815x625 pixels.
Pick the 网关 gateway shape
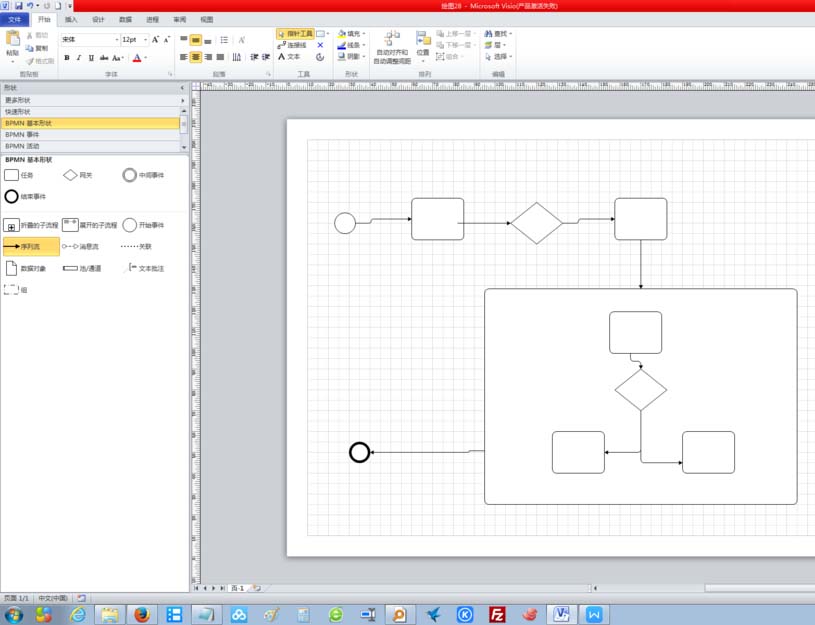click(68, 175)
